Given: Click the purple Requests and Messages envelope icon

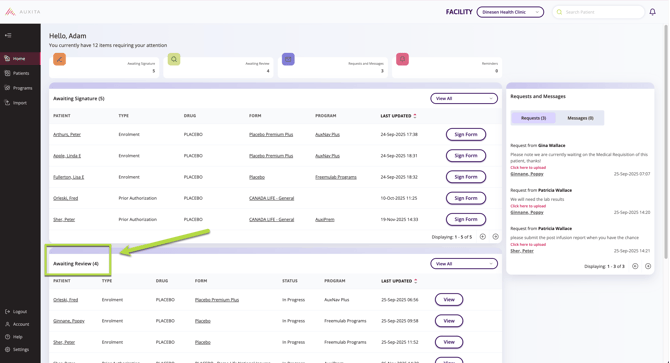Looking at the screenshot, I should (x=288, y=59).
